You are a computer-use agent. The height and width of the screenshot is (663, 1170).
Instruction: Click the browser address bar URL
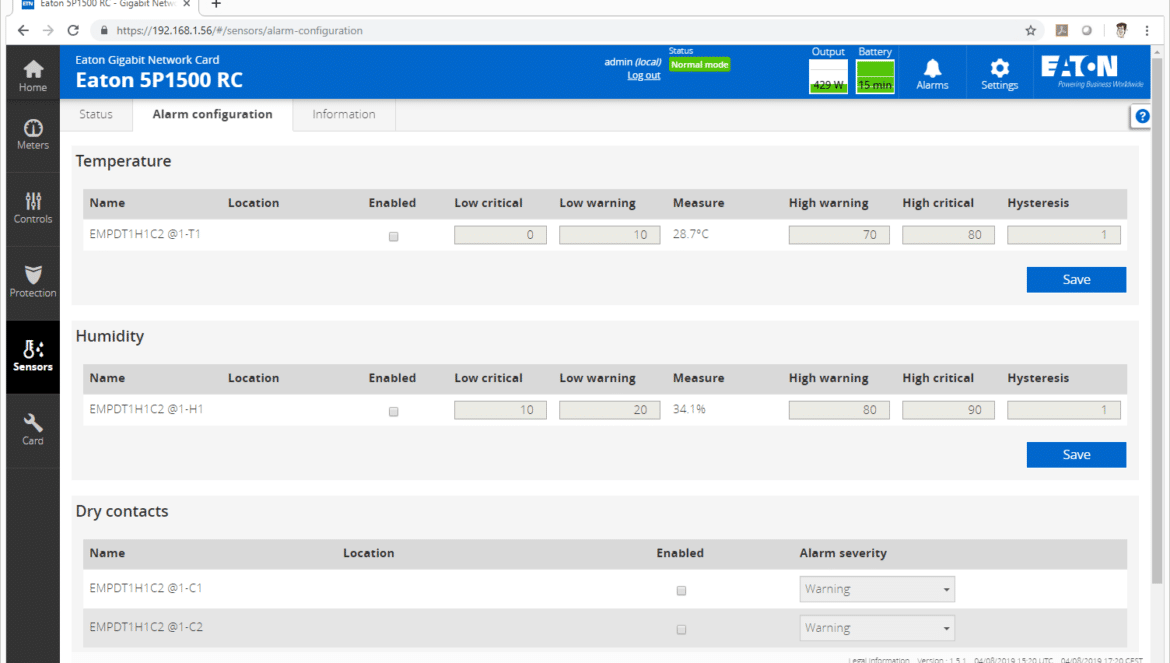click(x=240, y=31)
